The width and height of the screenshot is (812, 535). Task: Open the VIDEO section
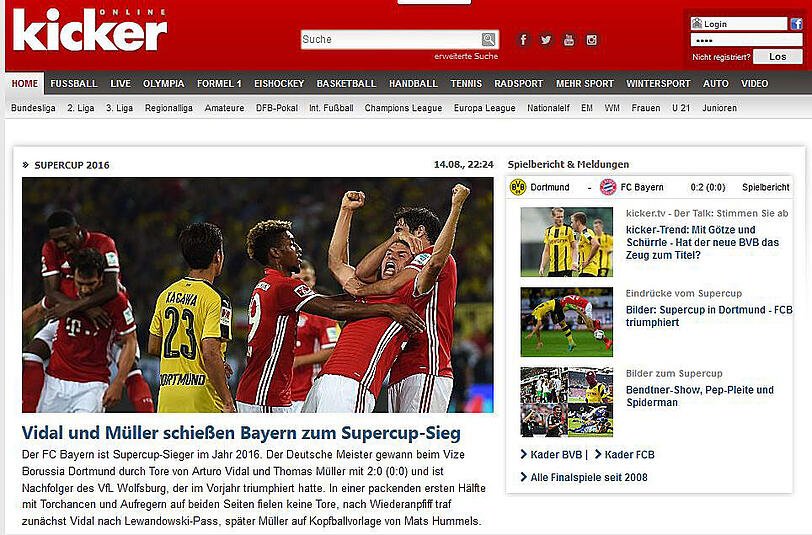pos(754,83)
